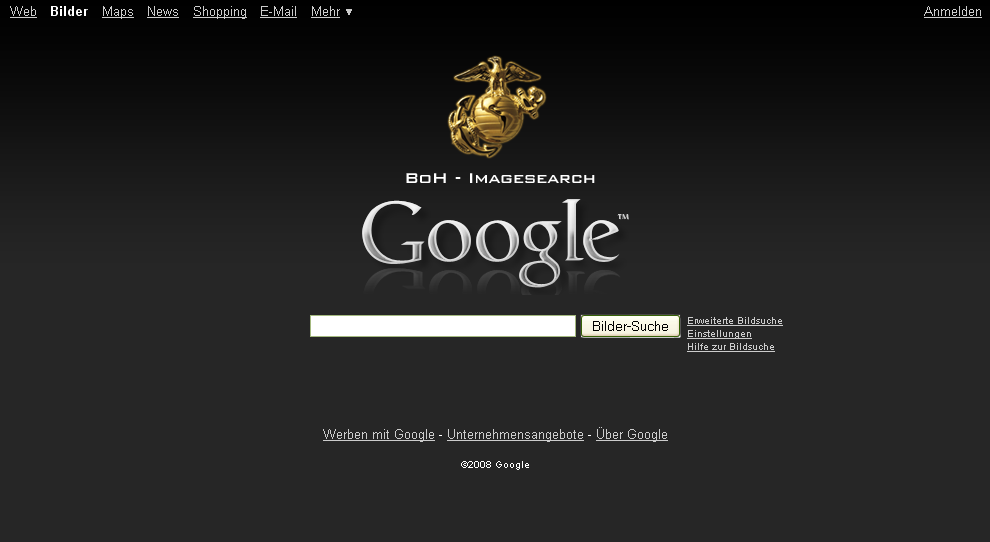Open the Einstellungen link
Viewport: 990px width, 542px height.
[719, 334]
